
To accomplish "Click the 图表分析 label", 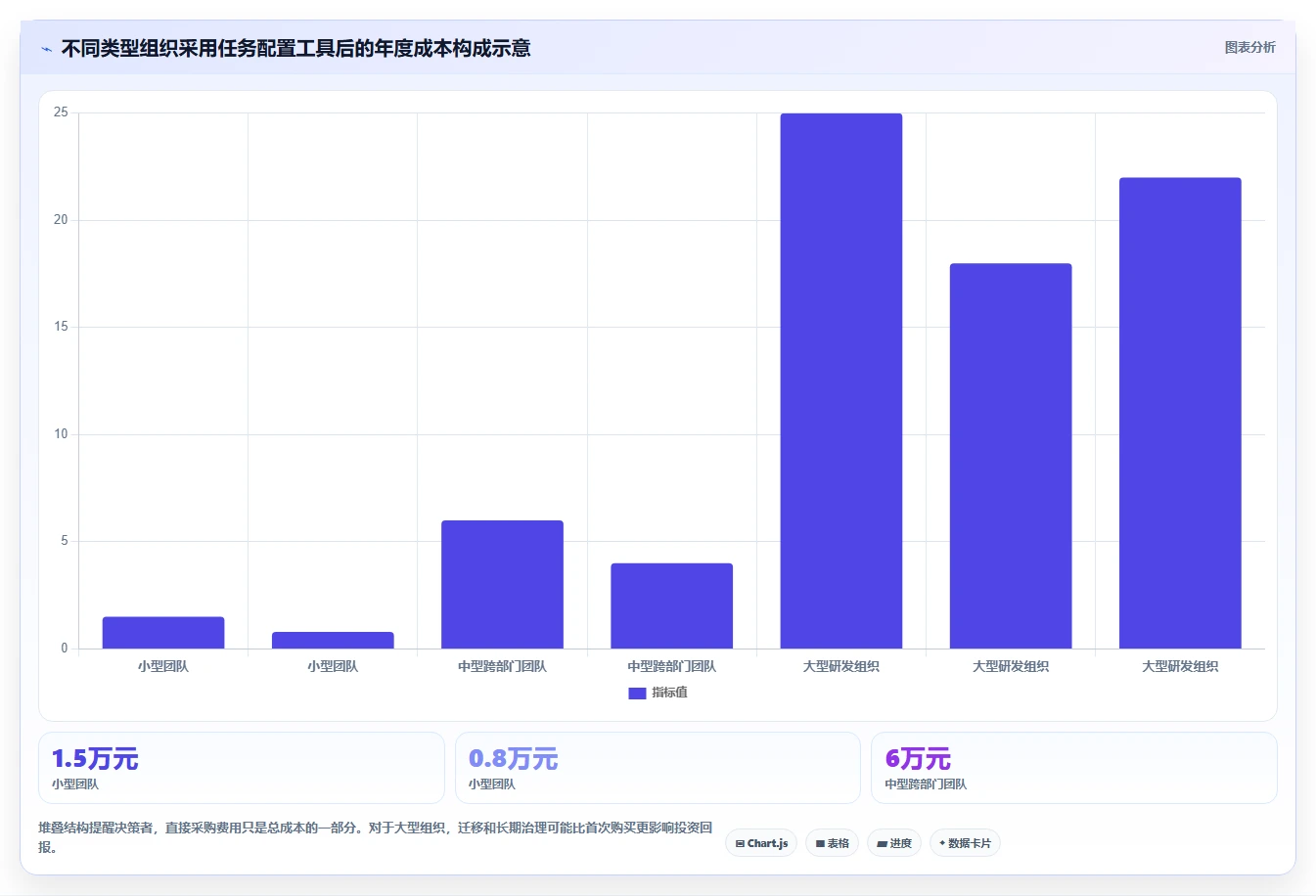I will (1249, 47).
